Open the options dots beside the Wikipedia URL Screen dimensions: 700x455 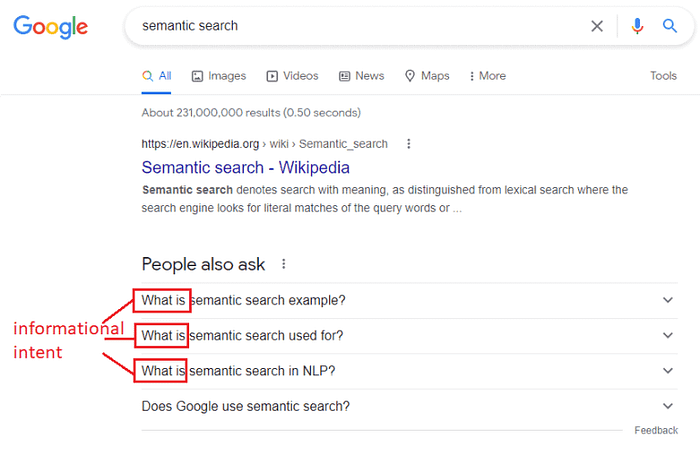tap(408, 144)
